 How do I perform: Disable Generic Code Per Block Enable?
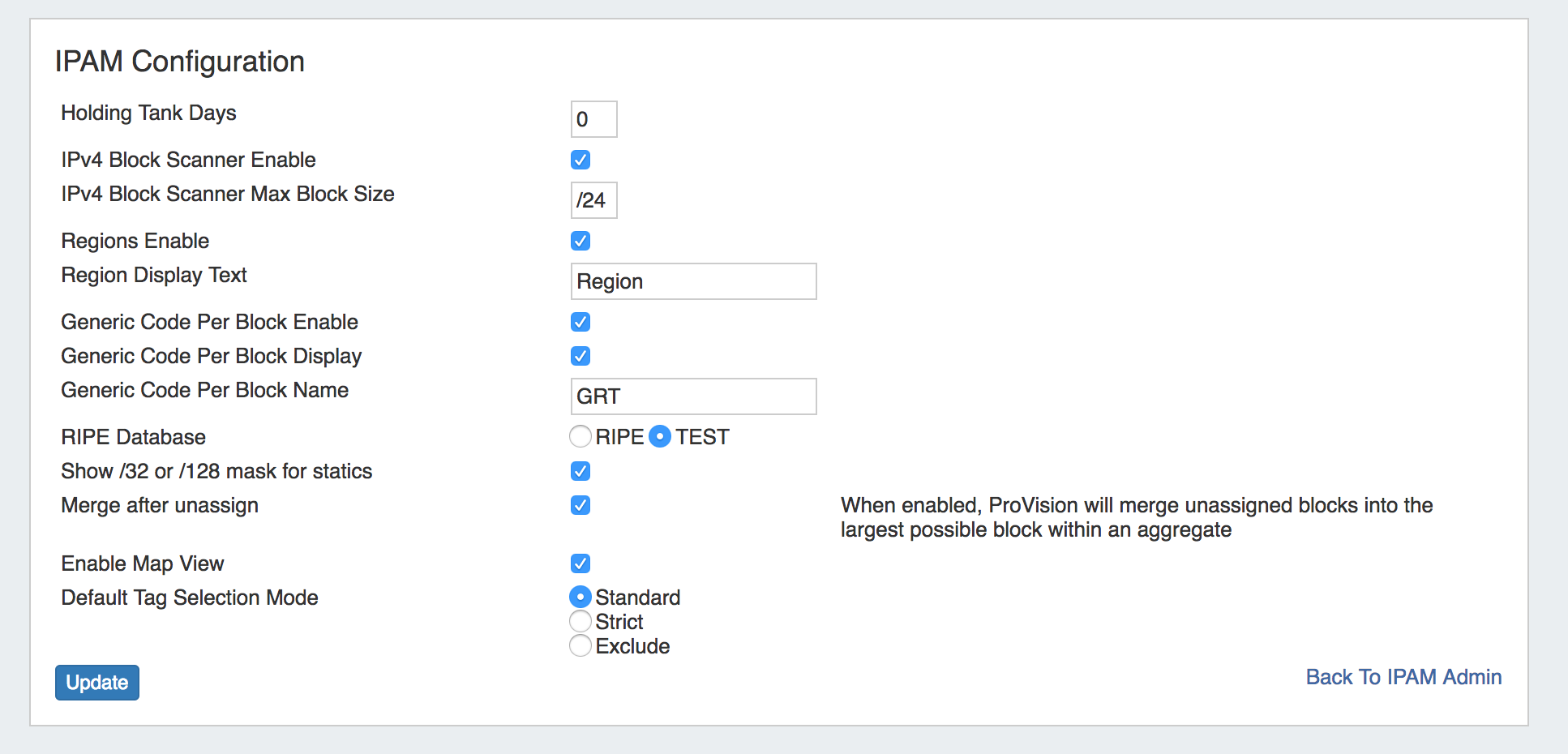point(581,322)
